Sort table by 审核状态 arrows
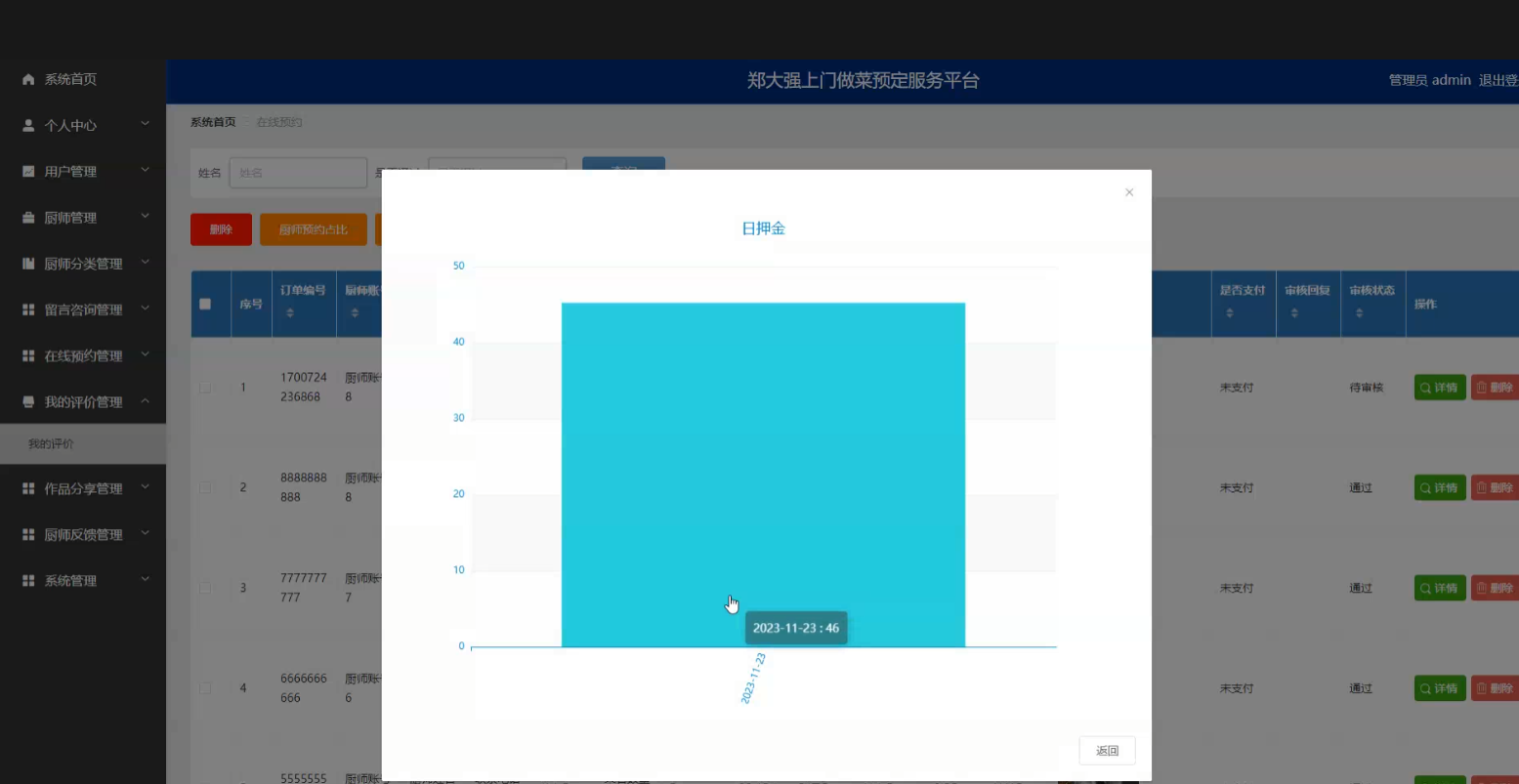 pyautogui.click(x=1359, y=313)
